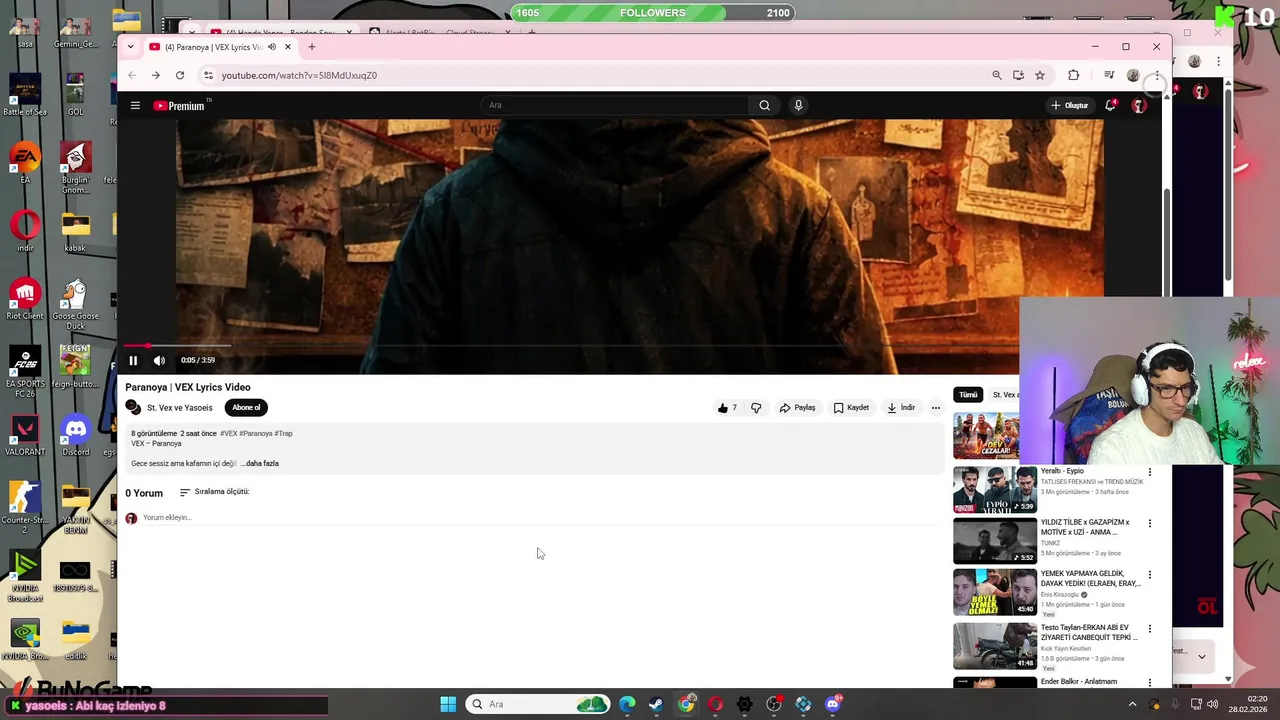Show hidden system tray icons chevron
The image size is (1280, 720).
pos(1132,704)
